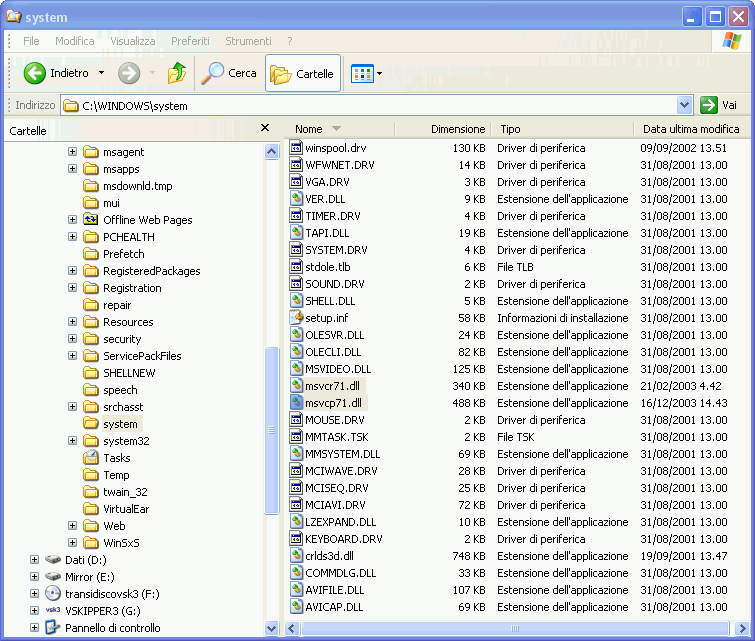The height and width of the screenshot is (641, 755).
Task: Click the folder tree scroll up arrow
Action: coord(272,152)
